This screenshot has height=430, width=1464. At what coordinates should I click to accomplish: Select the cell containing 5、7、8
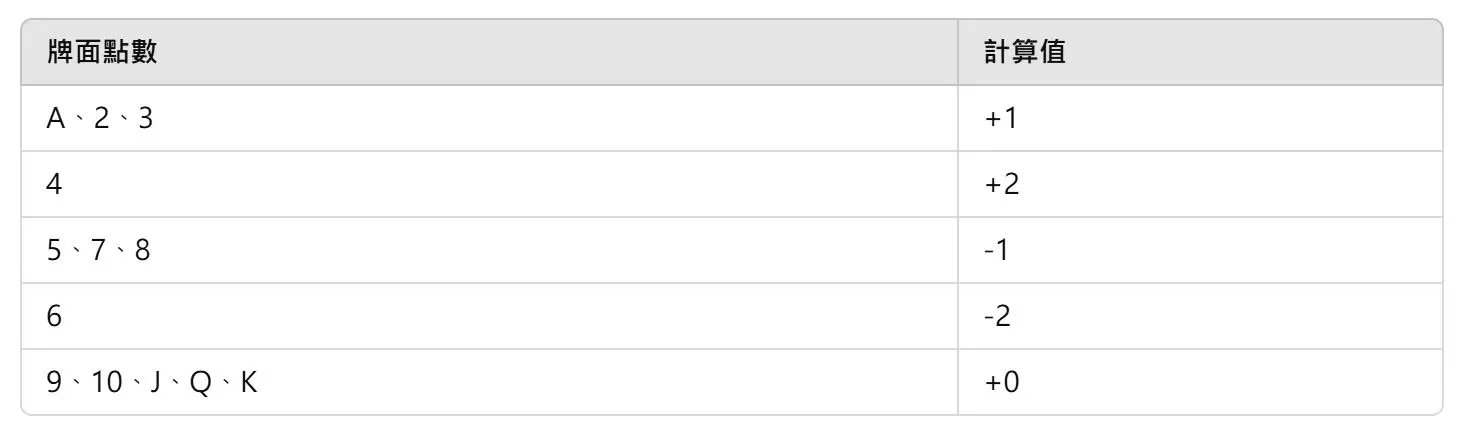[x=98, y=251]
